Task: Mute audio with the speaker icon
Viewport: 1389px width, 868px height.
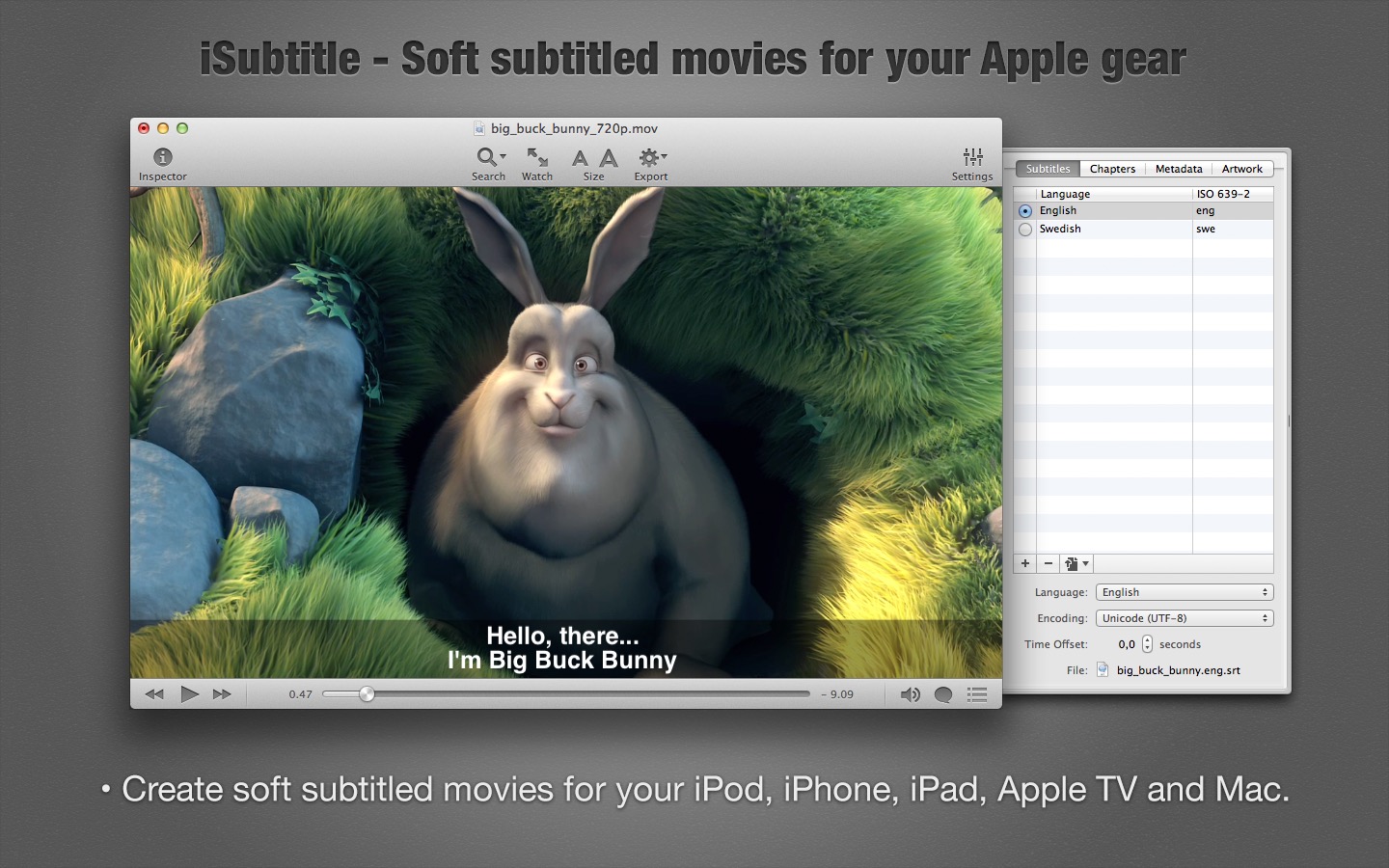Action: [910, 694]
